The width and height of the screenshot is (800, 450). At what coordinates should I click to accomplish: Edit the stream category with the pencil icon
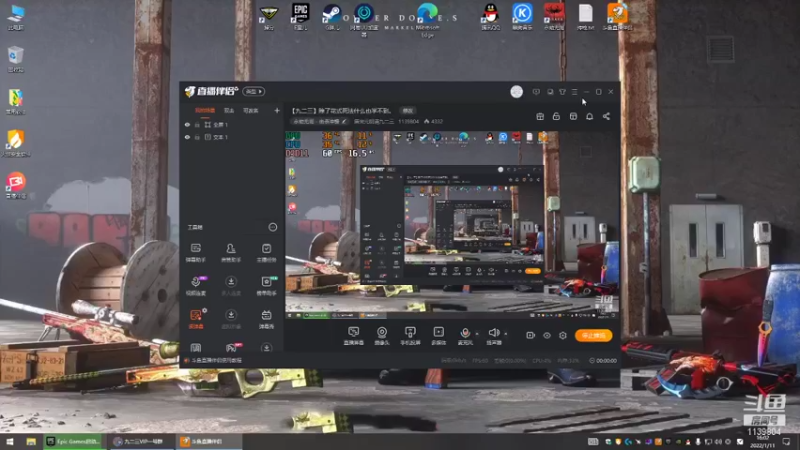pos(344,121)
